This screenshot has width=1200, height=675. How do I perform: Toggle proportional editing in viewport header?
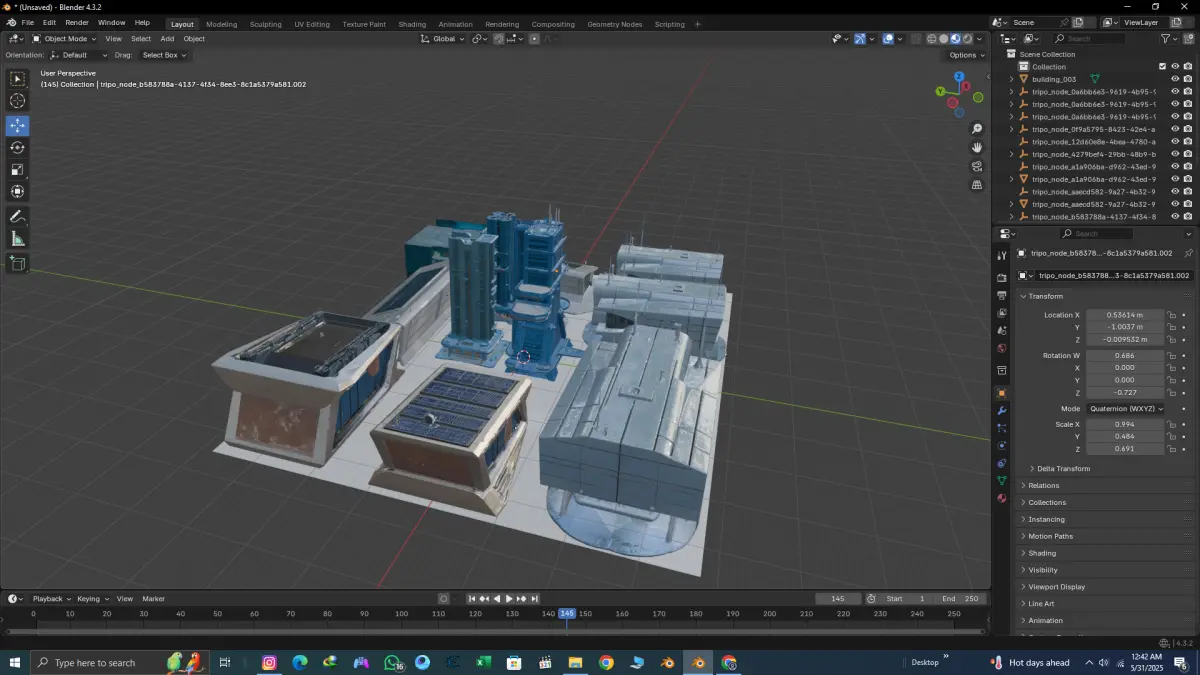(534, 39)
